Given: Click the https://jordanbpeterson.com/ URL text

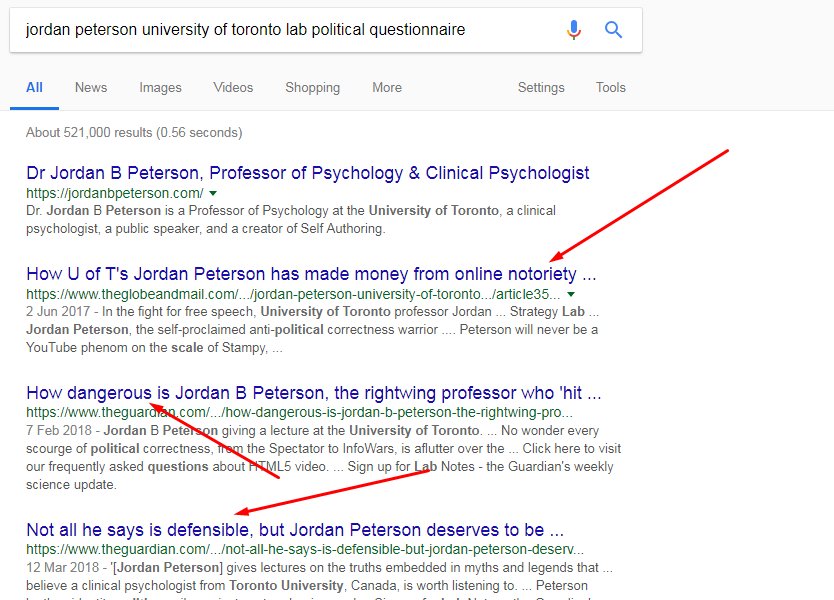Looking at the screenshot, I should (x=114, y=193).
